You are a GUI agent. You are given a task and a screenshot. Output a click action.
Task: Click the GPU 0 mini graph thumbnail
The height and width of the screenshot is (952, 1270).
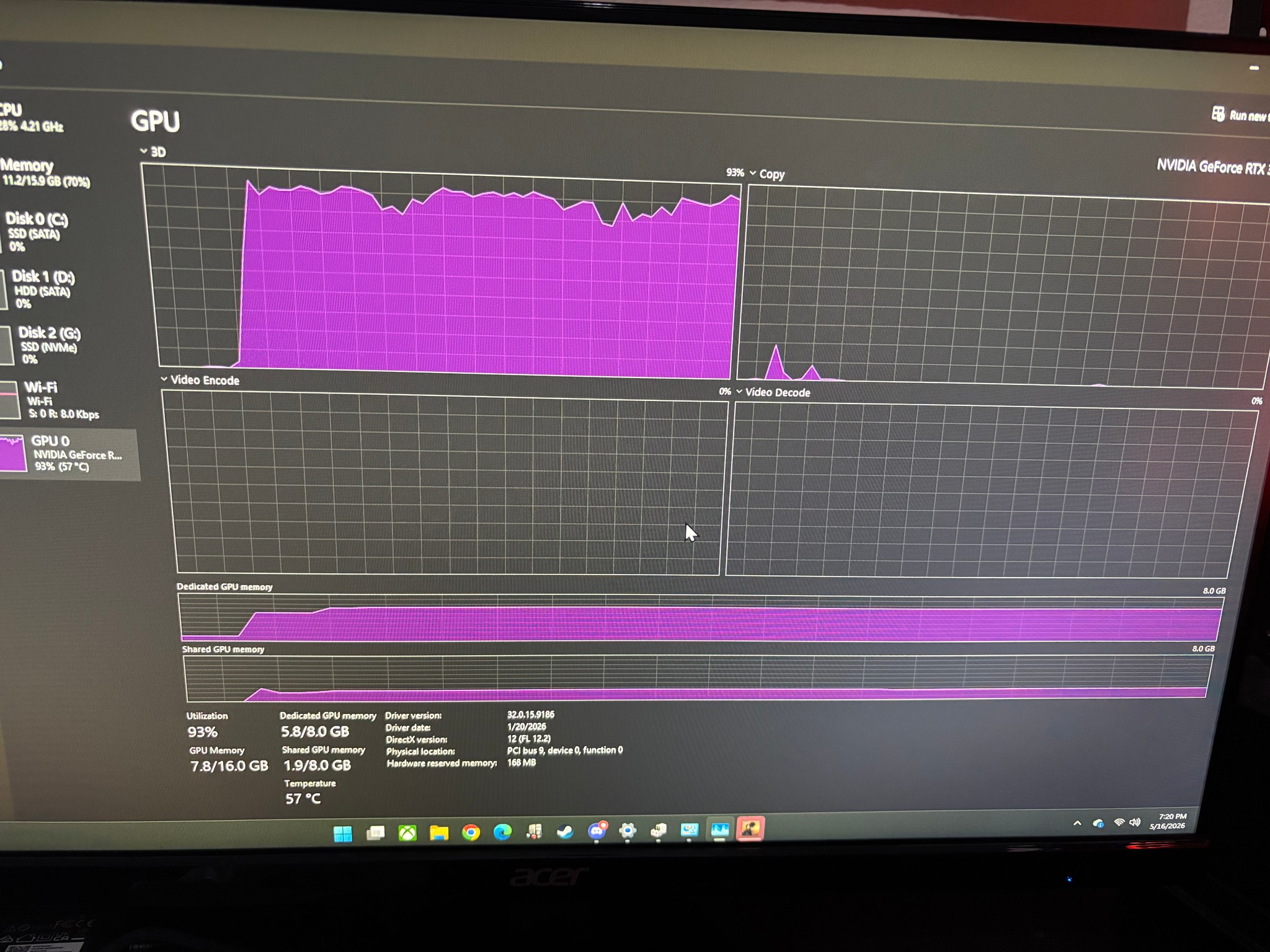(x=12, y=453)
